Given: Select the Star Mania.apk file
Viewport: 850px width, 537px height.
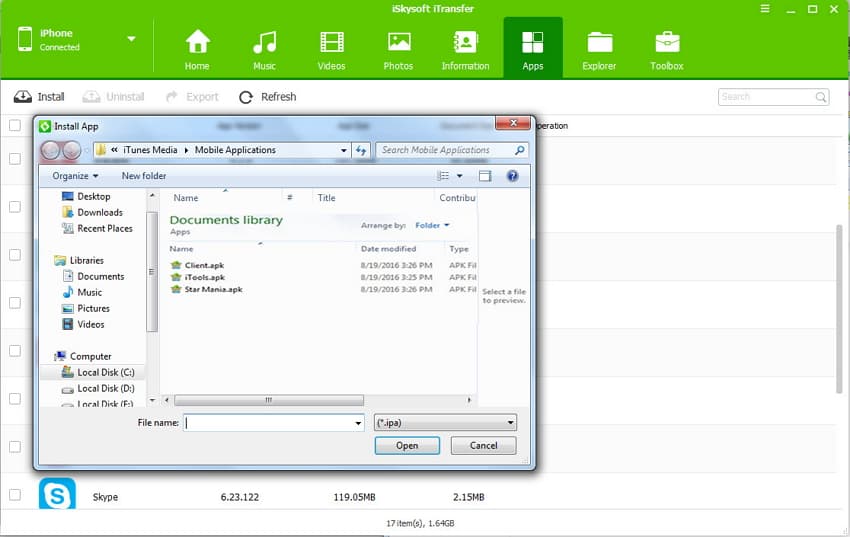Looking at the screenshot, I should click(x=207, y=289).
